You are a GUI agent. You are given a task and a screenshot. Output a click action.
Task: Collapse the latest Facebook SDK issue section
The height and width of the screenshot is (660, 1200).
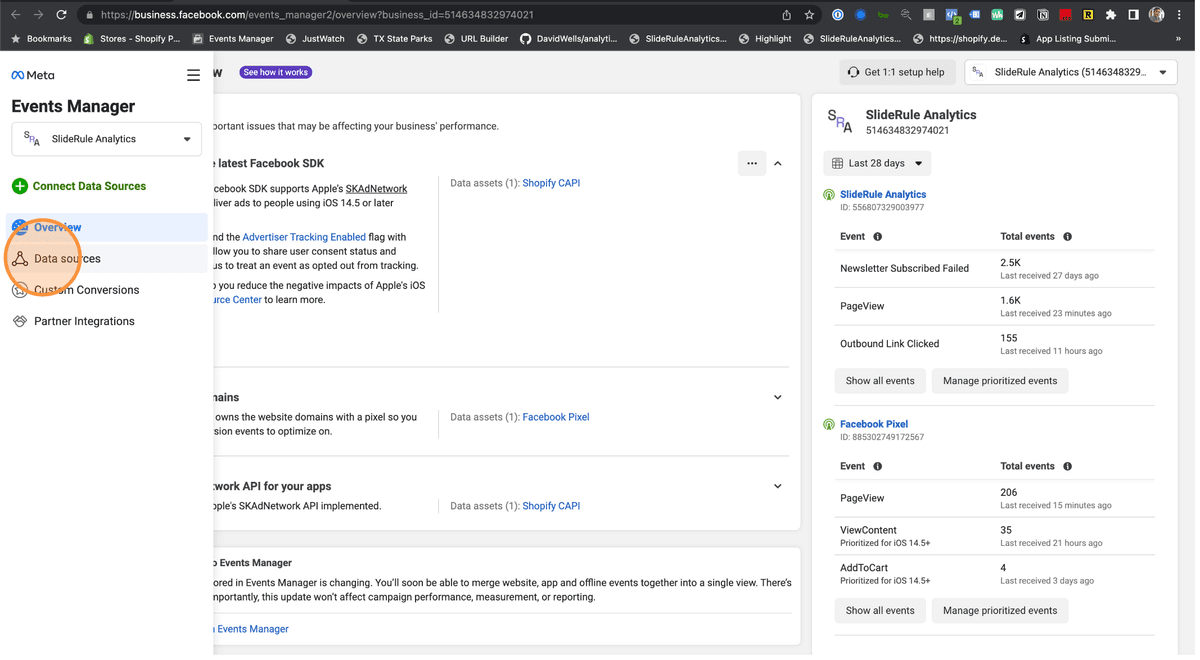[778, 163]
